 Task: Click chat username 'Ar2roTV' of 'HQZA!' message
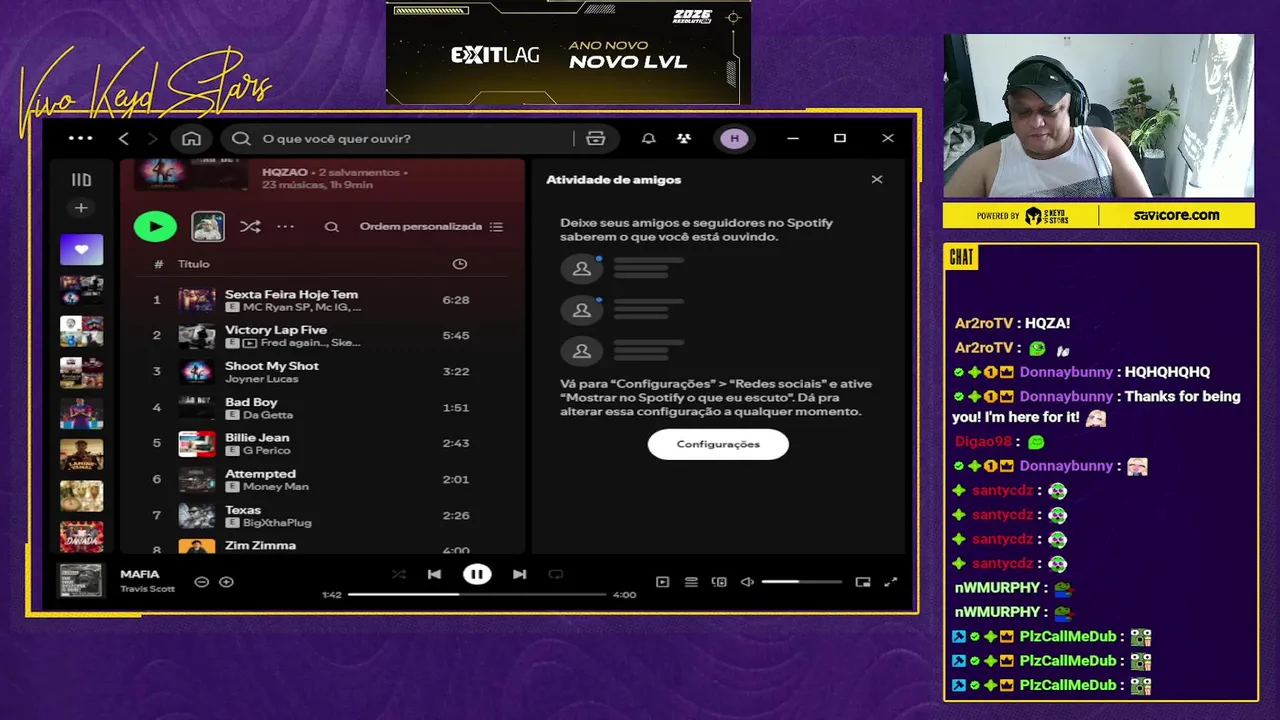(984, 323)
